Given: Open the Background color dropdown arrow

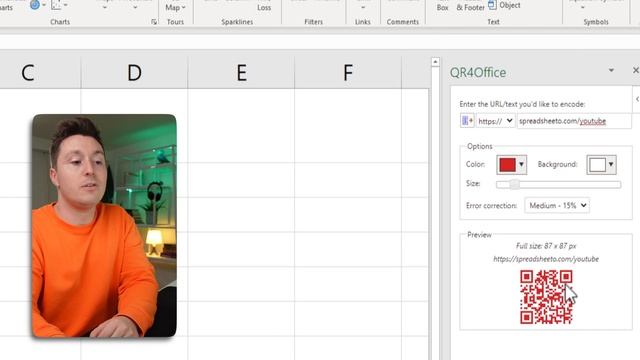Looking at the screenshot, I should pyautogui.click(x=611, y=164).
